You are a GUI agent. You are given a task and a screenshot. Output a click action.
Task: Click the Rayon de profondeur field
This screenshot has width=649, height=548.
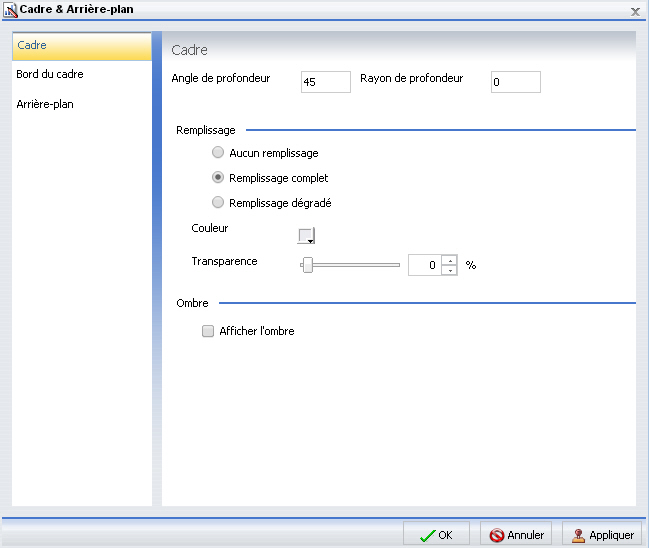pyautogui.click(x=516, y=82)
